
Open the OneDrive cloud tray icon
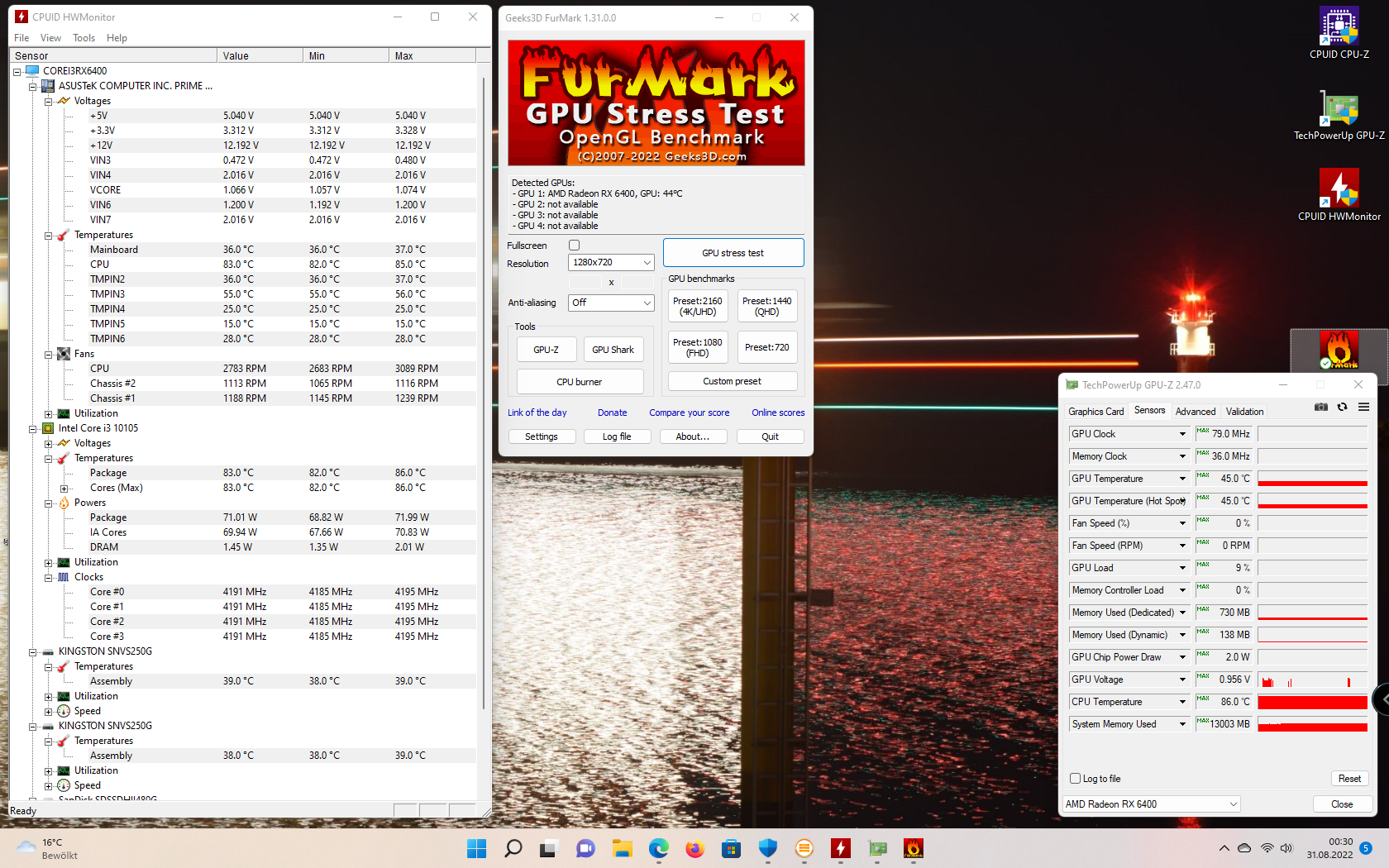pyautogui.click(x=1244, y=848)
